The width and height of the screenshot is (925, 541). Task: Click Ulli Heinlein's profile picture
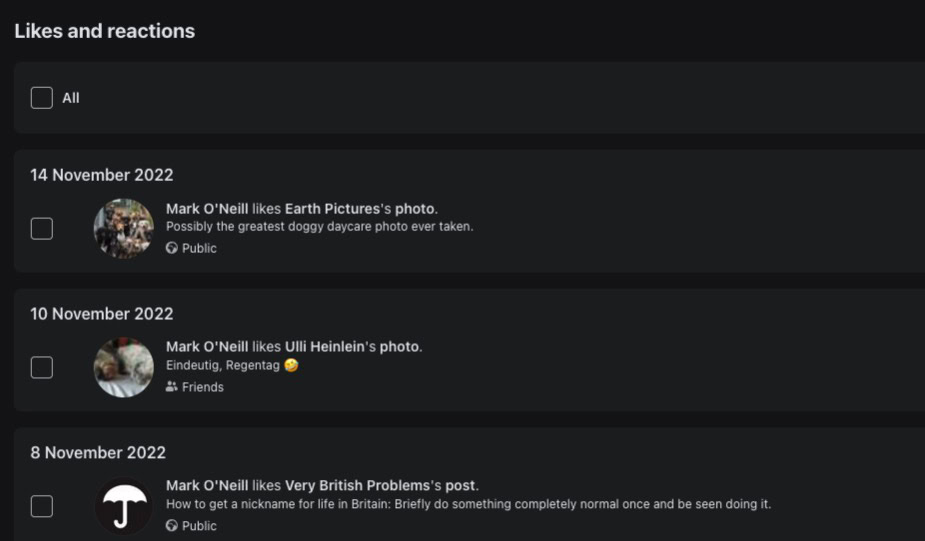[124, 368]
